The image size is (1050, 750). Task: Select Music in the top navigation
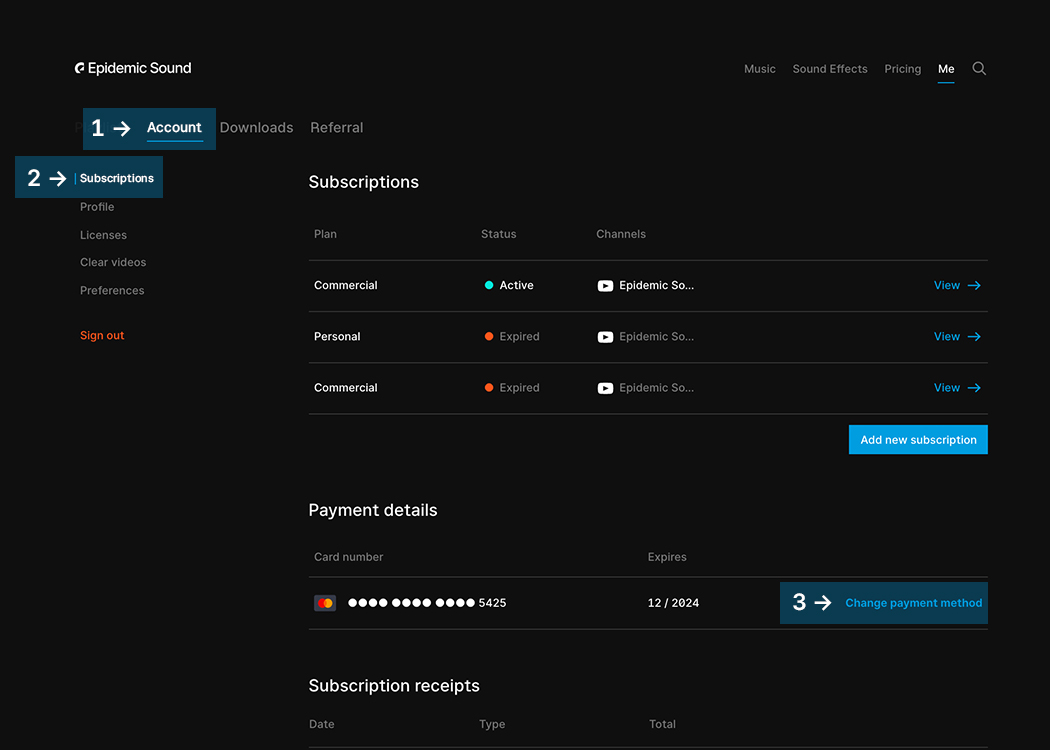coord(759,68)
